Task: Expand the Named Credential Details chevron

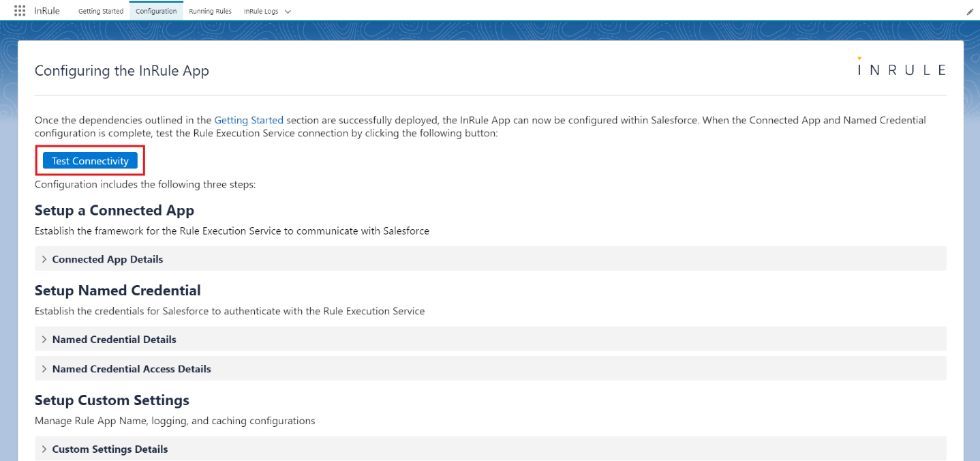Action: (44, 339)
